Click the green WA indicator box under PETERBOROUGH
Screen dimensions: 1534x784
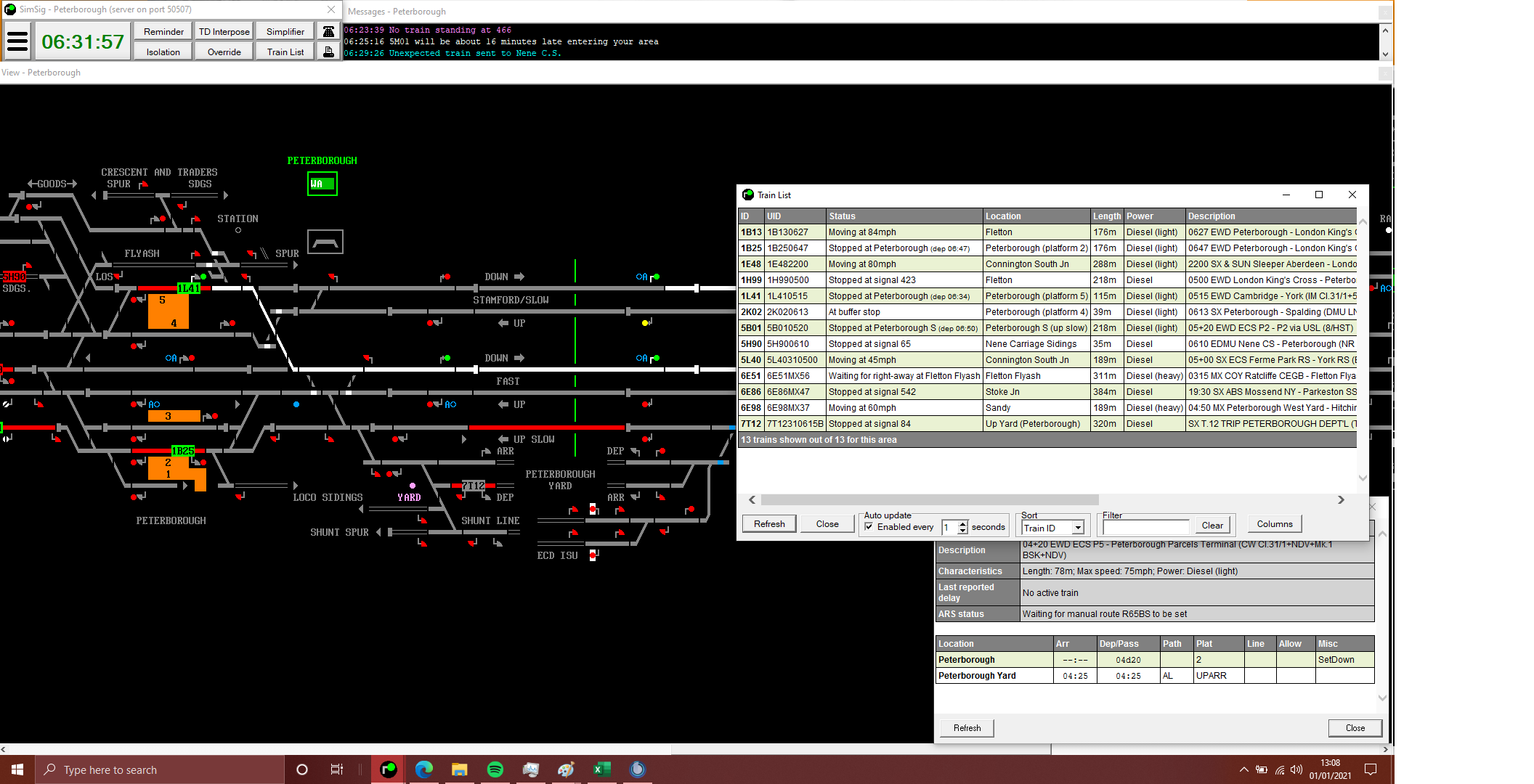322,184
